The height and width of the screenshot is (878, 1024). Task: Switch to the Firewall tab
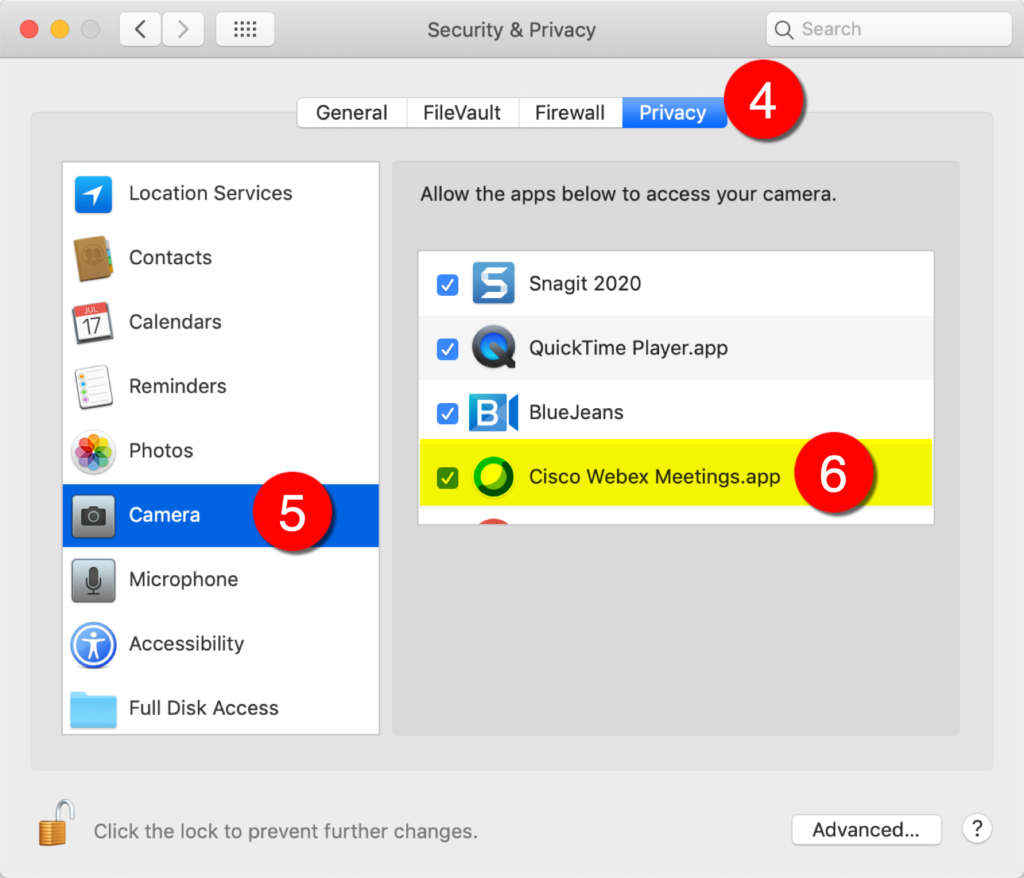click(570, 113)
